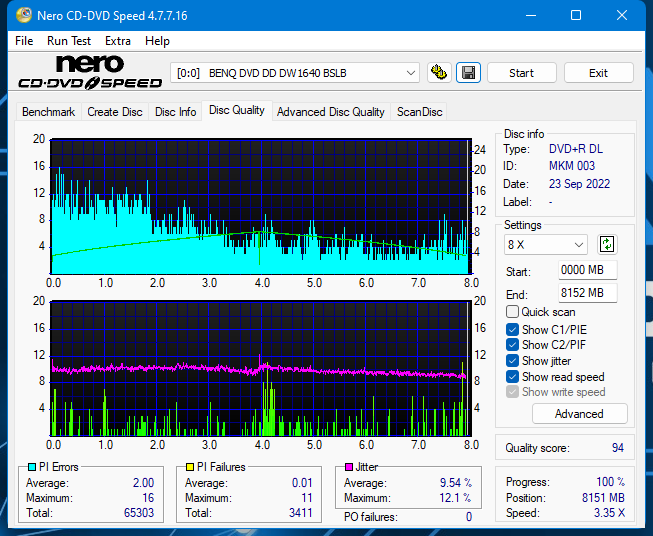Click the drive options icon
This screenshot has width=653, height=536.
click(439, 73)
